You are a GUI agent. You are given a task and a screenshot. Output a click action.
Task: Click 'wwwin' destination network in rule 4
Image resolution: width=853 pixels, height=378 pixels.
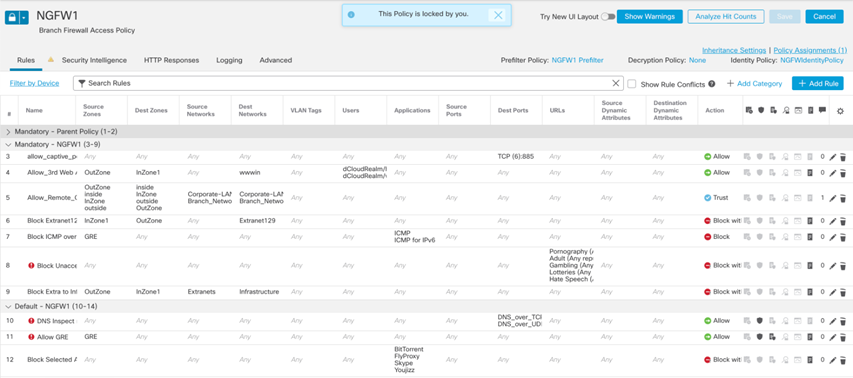pyautogui.click(x=249, y=172)
